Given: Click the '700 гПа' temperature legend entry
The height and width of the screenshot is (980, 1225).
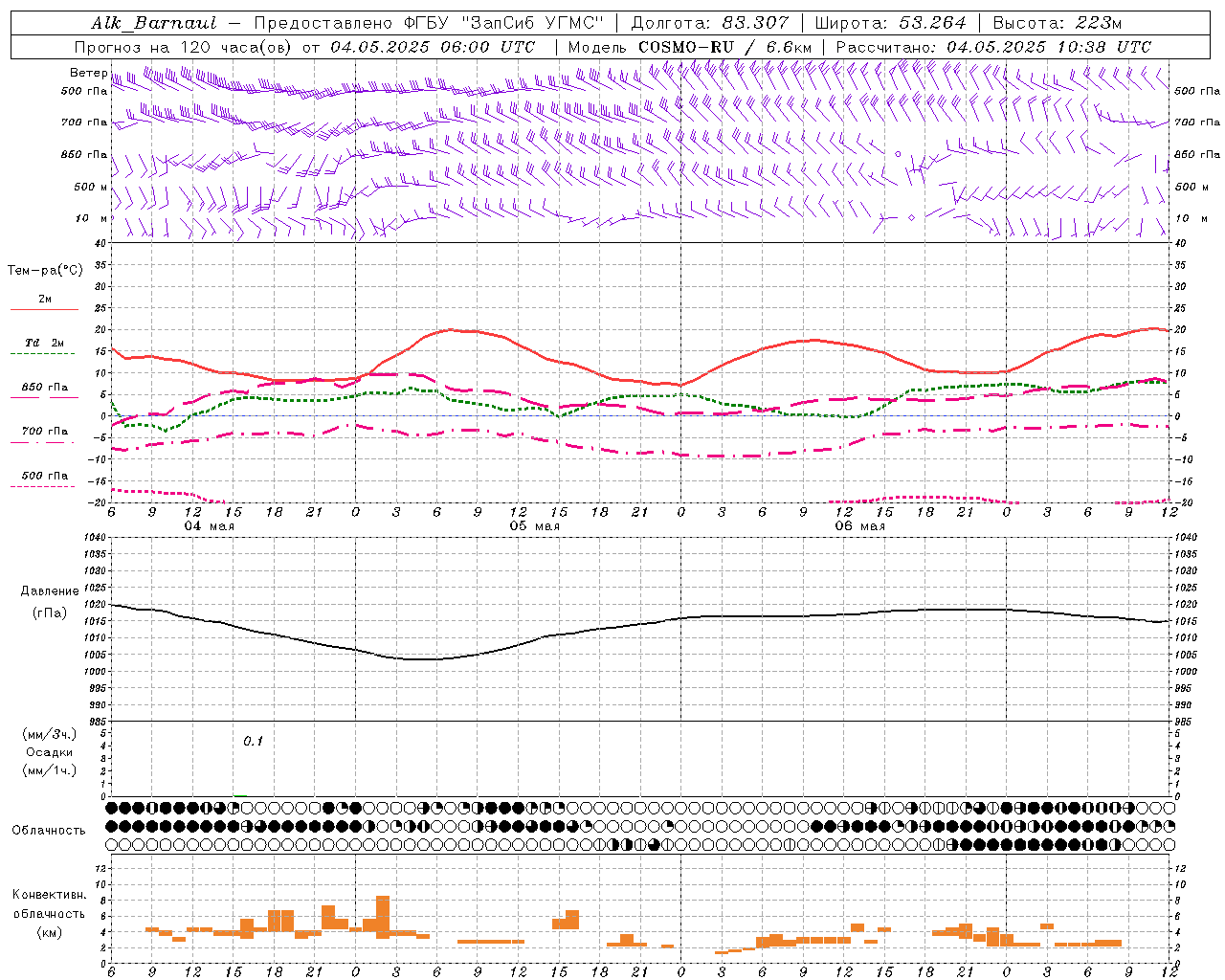Looking at the screenshot, I should click(45, 431).
